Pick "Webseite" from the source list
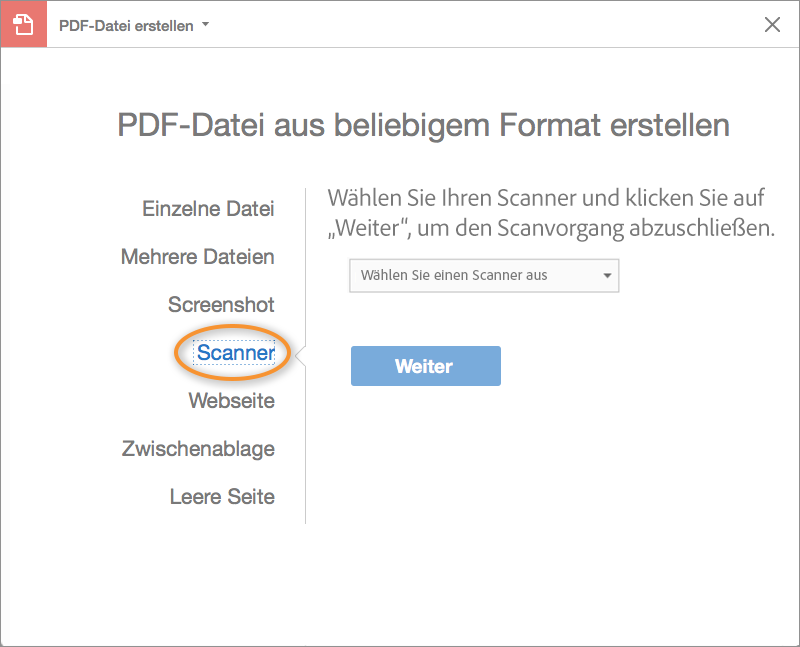 pos(231,401)
